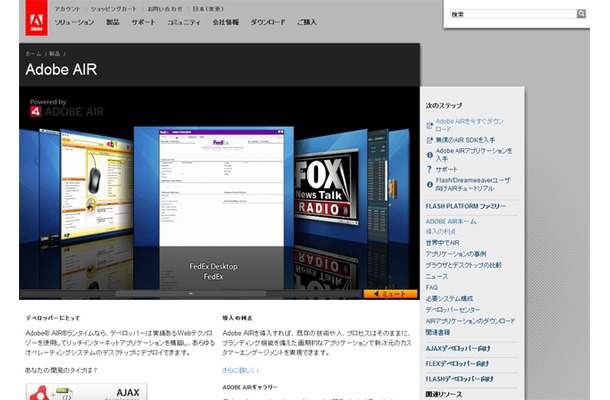Click the 世界中でAIR link

point(442,243)
